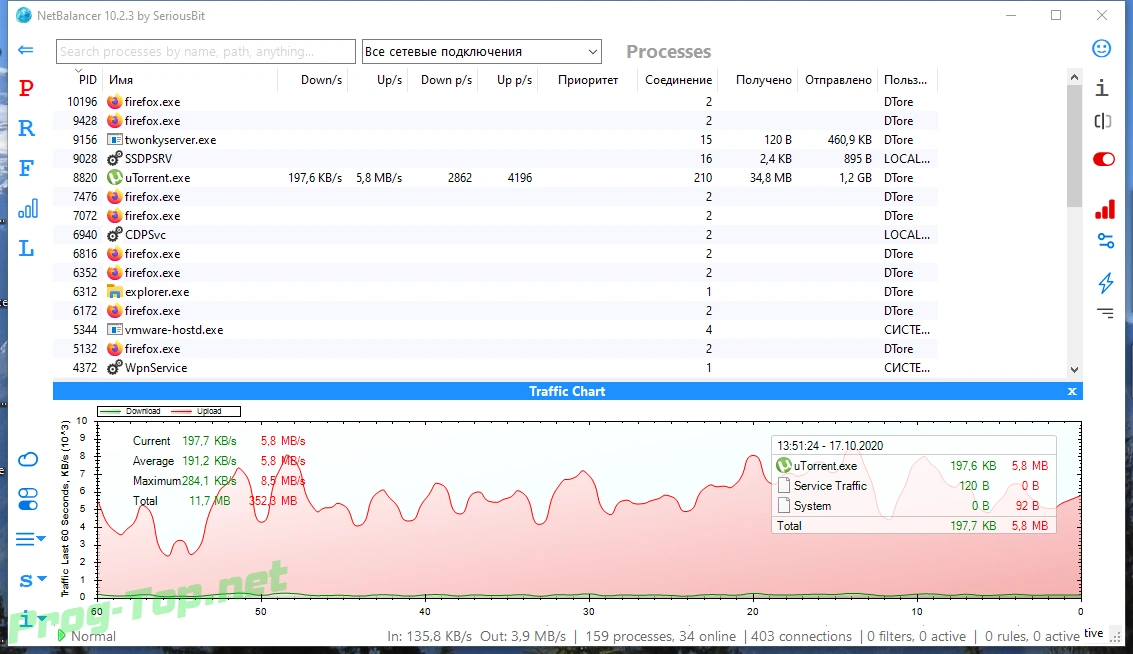
Task: Click the explorer.exe folder icon
Action: point(114,292)
